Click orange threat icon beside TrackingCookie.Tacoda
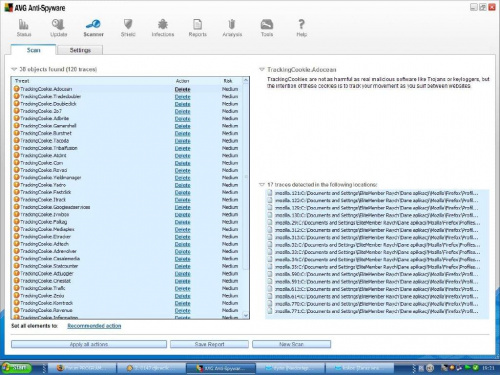The image size is (500, 375). [x=16, y=140]
